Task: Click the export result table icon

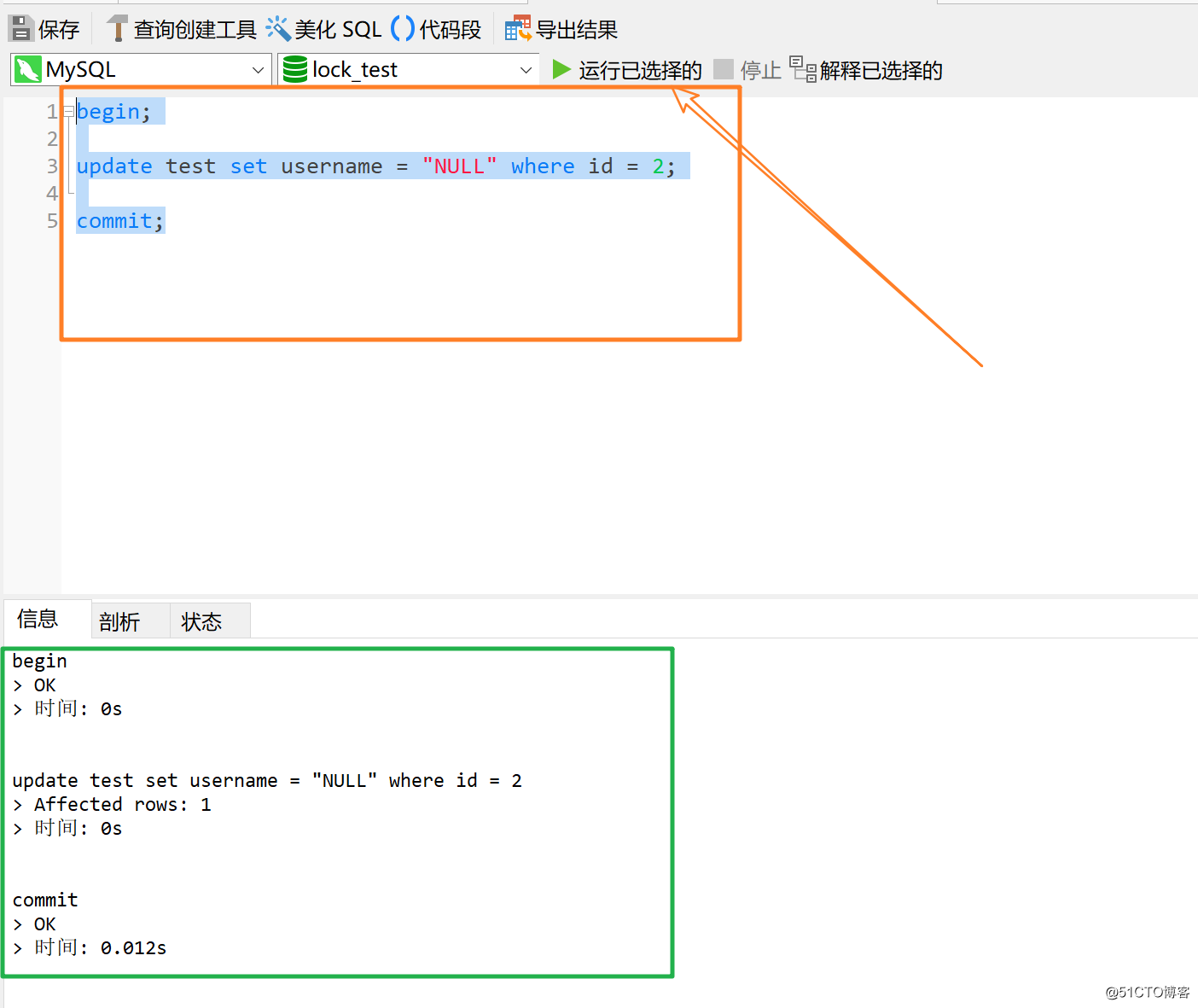Action: tap(517, 29)
